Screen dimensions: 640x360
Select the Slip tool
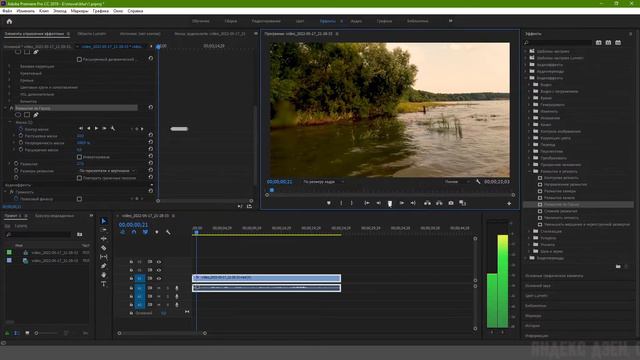pos(104,257)
